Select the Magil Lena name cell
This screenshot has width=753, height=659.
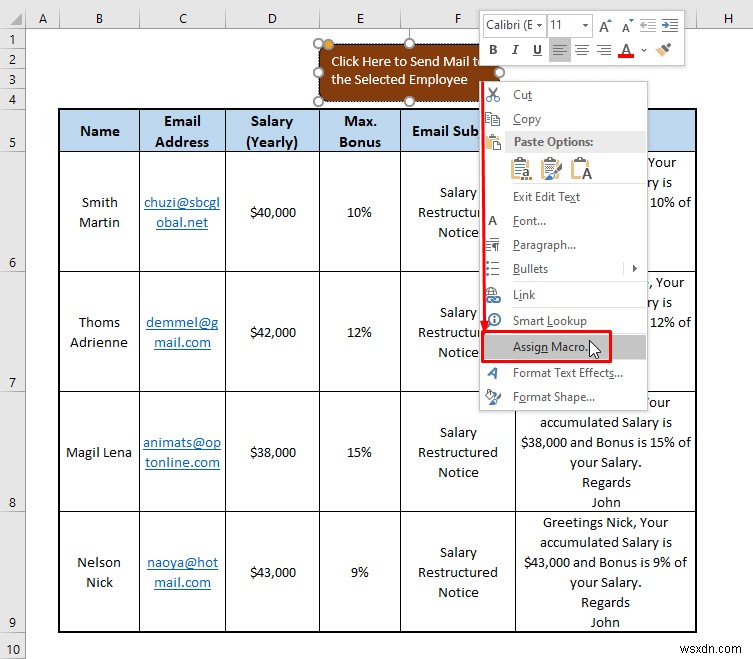click(x=99, y=452)
